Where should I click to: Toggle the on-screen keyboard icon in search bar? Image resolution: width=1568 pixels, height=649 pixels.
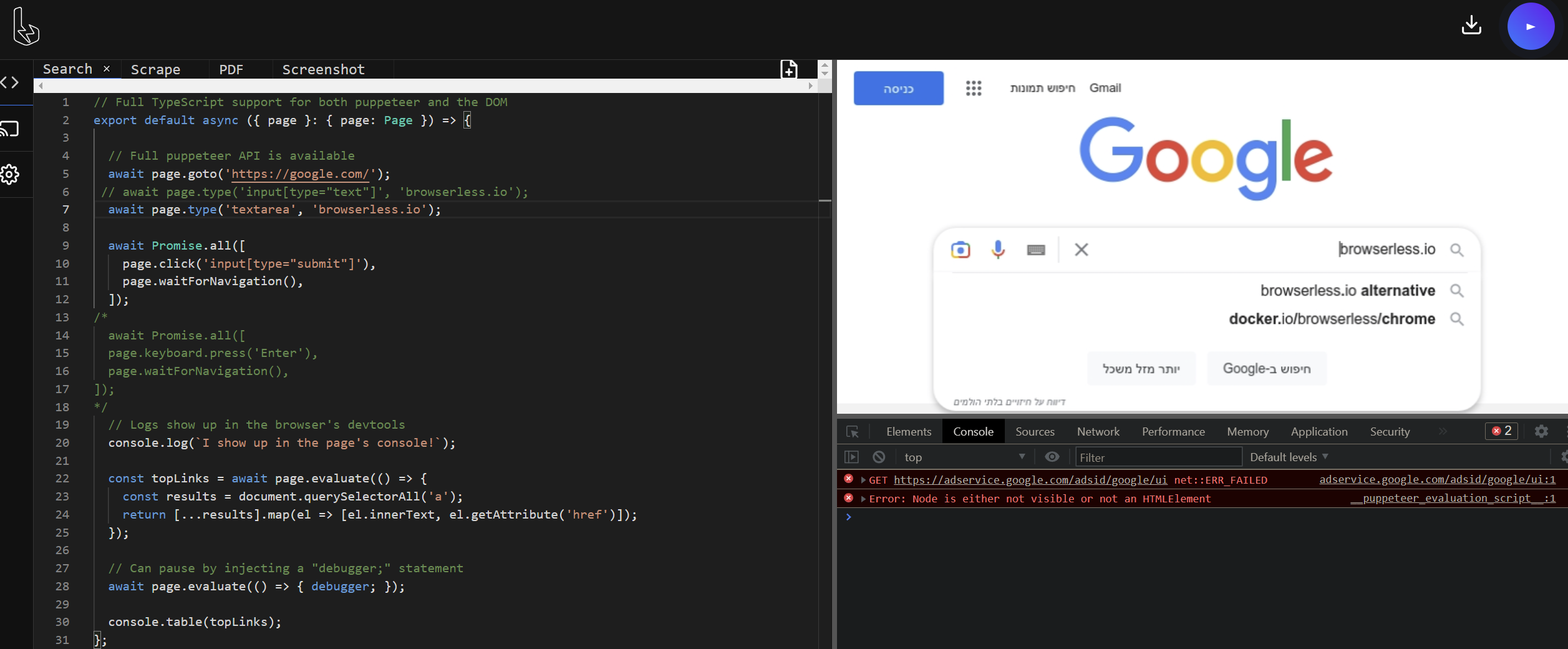pos(1036,250)
